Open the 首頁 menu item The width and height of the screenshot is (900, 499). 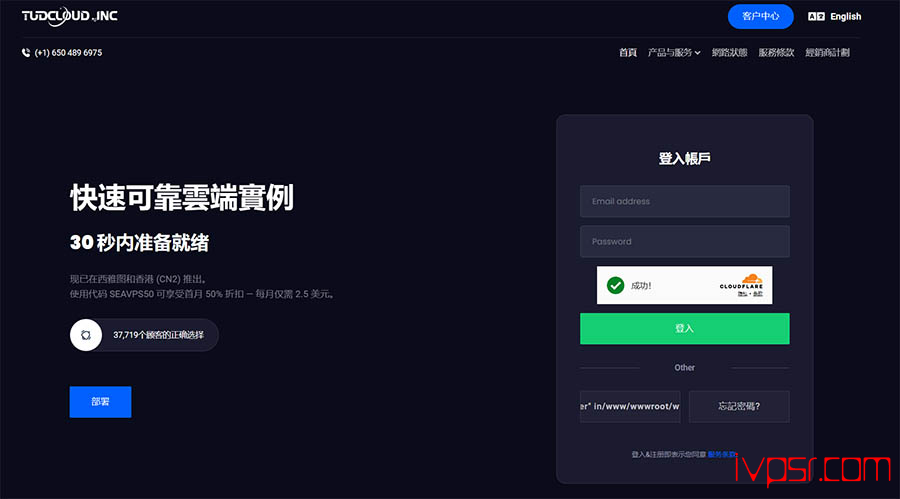point(628,53)
